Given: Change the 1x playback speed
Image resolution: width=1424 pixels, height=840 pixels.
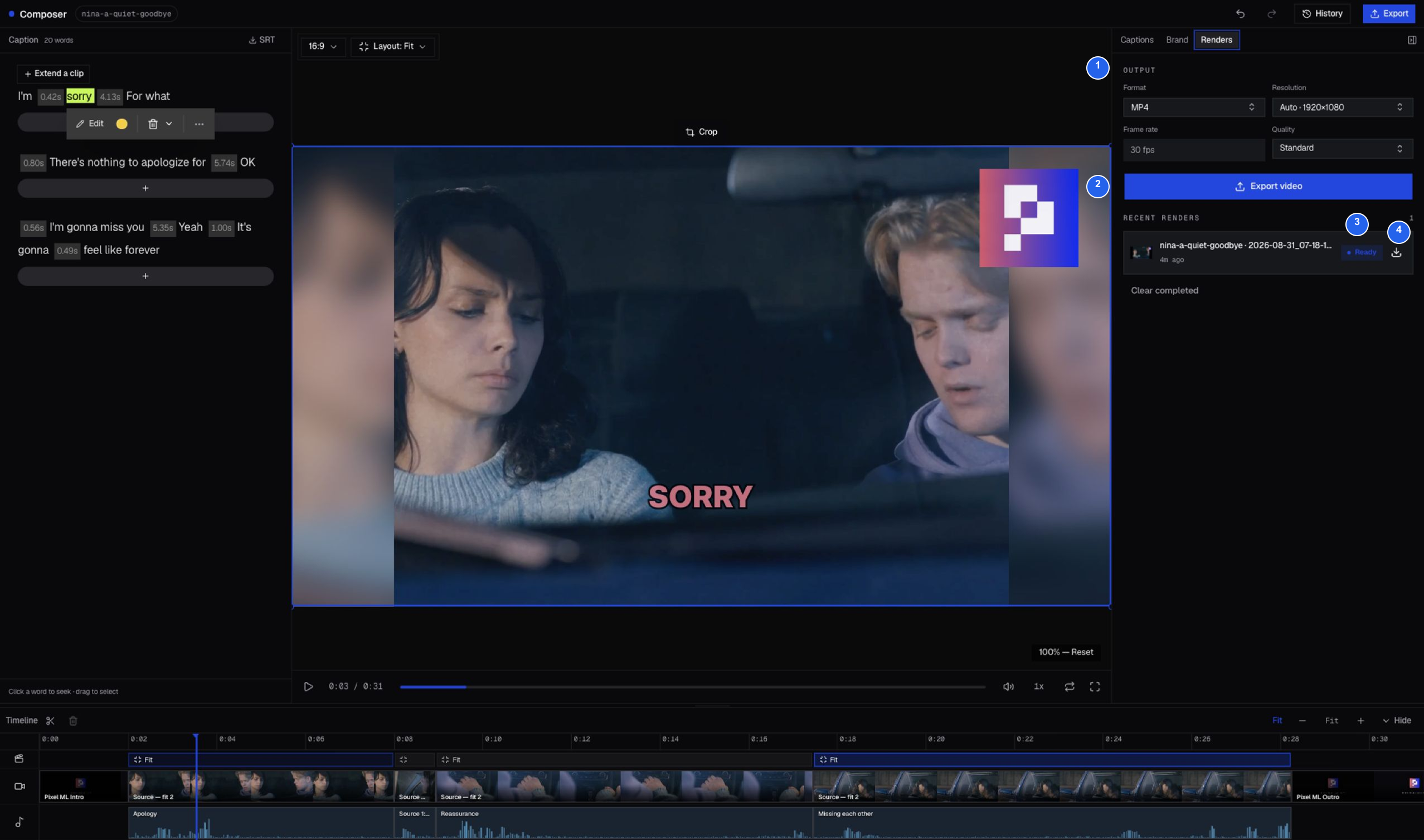Looking at the screenshot, I should (1038, 687).
